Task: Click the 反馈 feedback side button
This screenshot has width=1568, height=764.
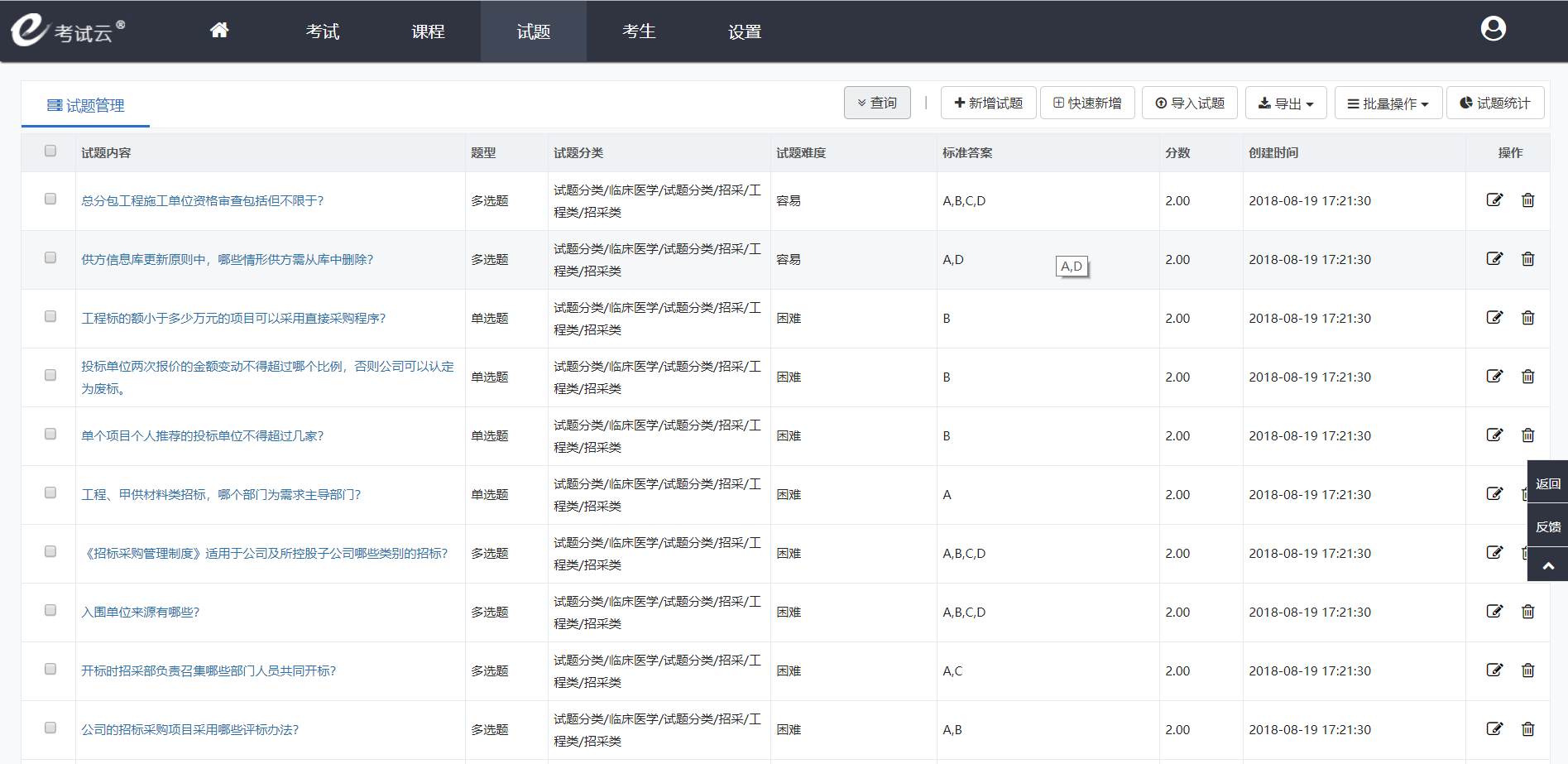Action: pyautogui.click(x=1547, y=526)
